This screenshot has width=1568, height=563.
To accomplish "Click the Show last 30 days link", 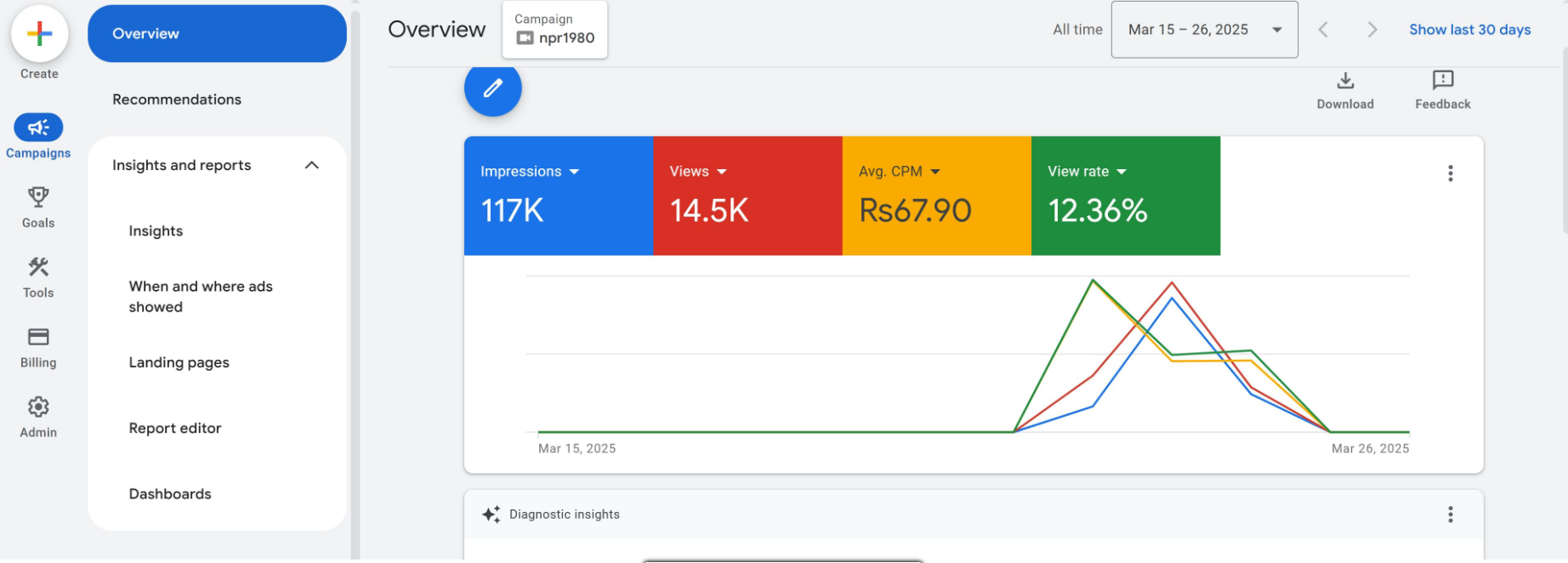I will 1469,30.
